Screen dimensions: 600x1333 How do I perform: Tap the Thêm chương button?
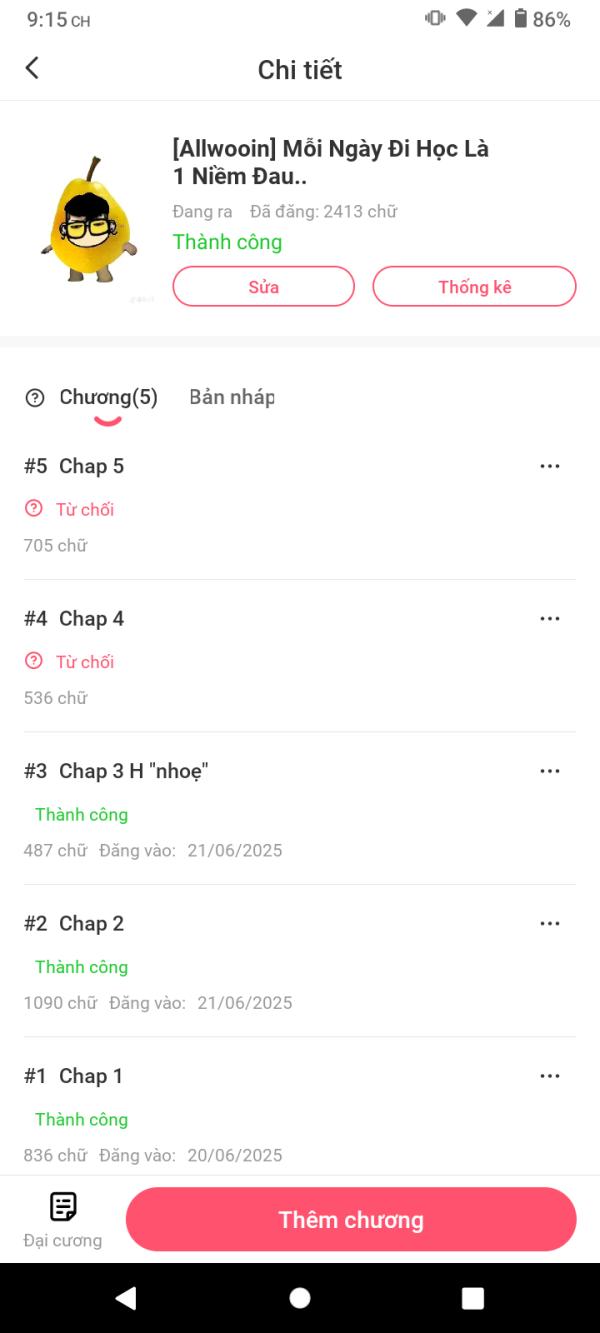point(351,1219)
